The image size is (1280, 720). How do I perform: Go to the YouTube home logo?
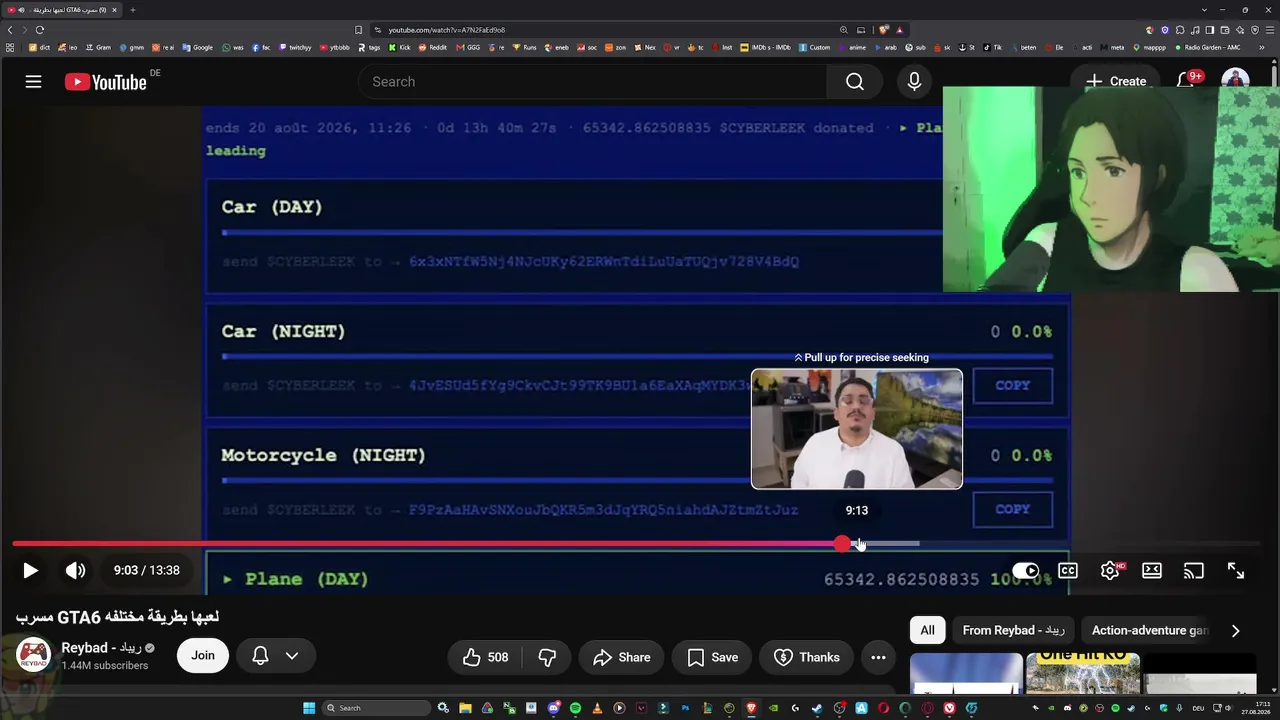coord(106,82)
